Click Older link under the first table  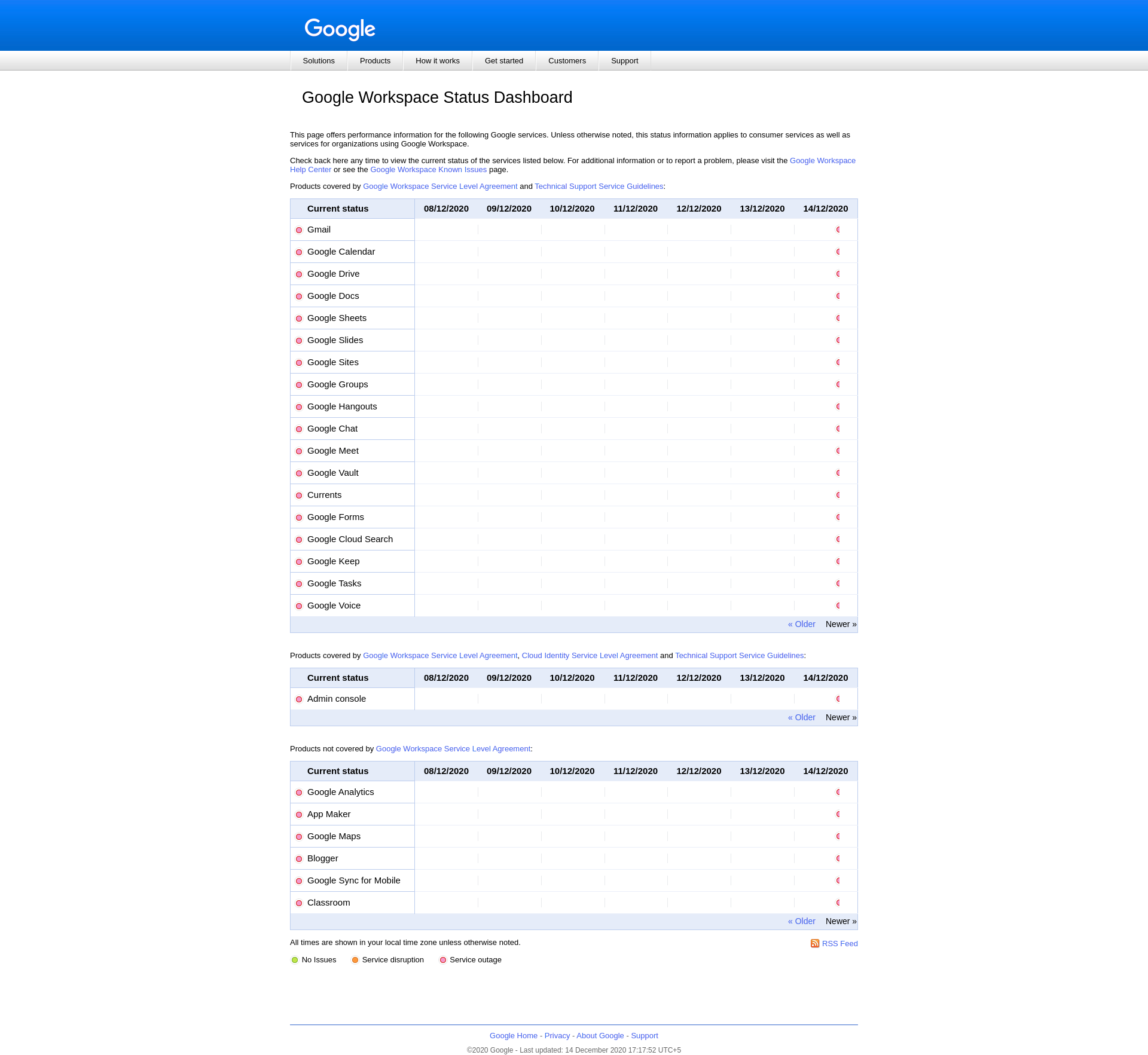pos(801,624)
